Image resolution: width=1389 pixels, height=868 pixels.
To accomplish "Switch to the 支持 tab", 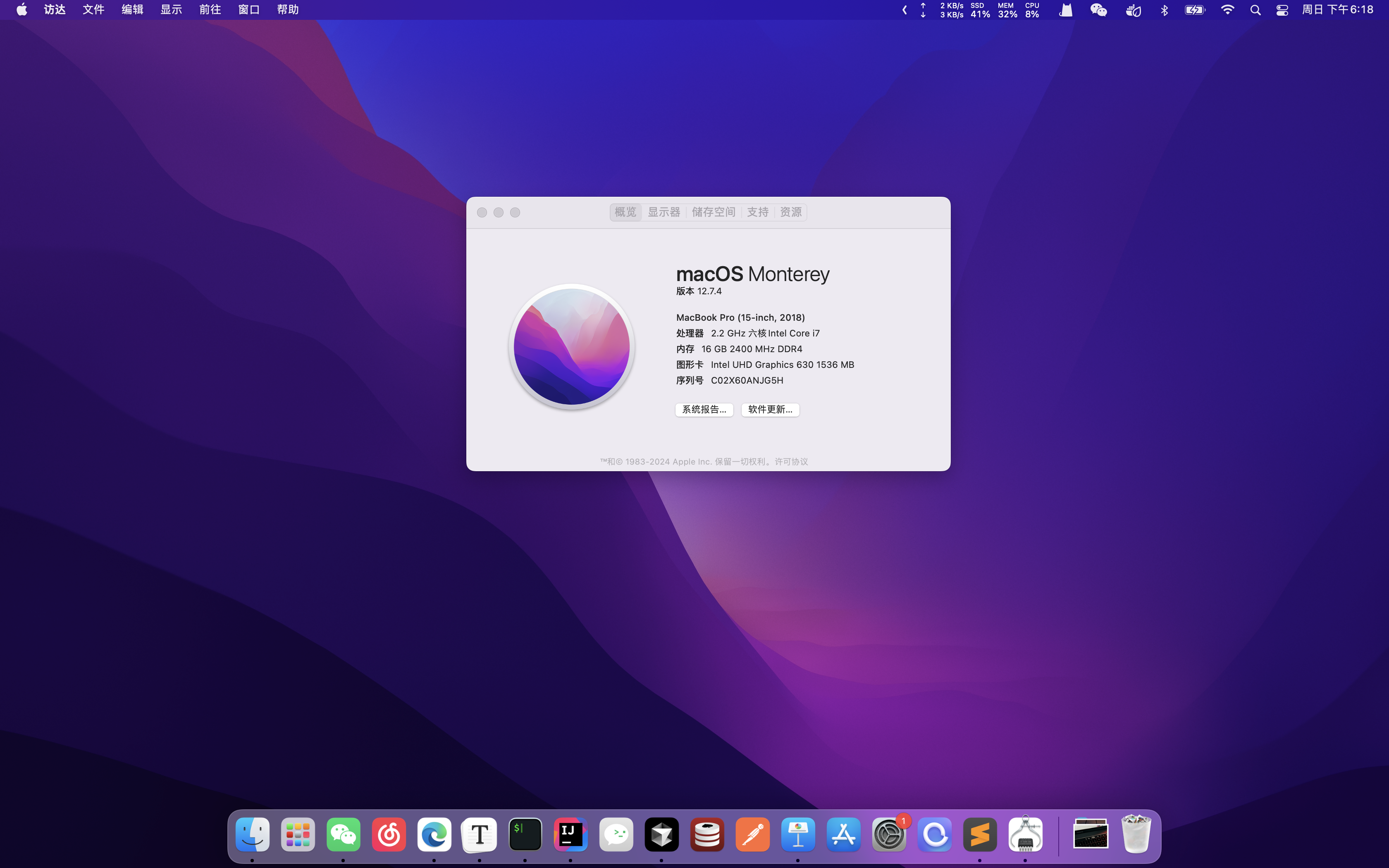I will 758,212.
